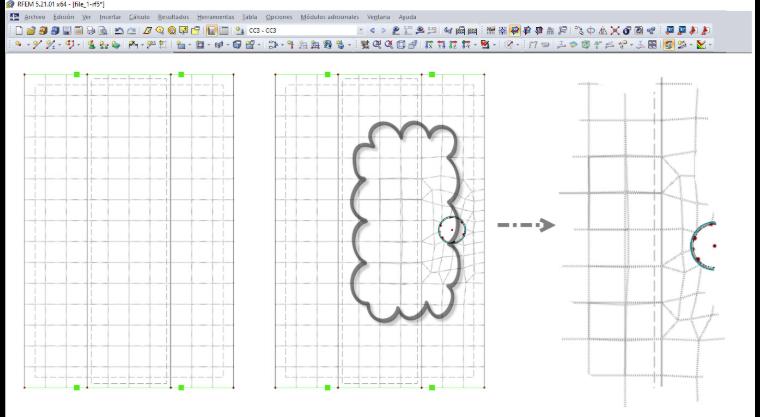
Task: Click the Open file yellow folder icon
Action: 31,31
